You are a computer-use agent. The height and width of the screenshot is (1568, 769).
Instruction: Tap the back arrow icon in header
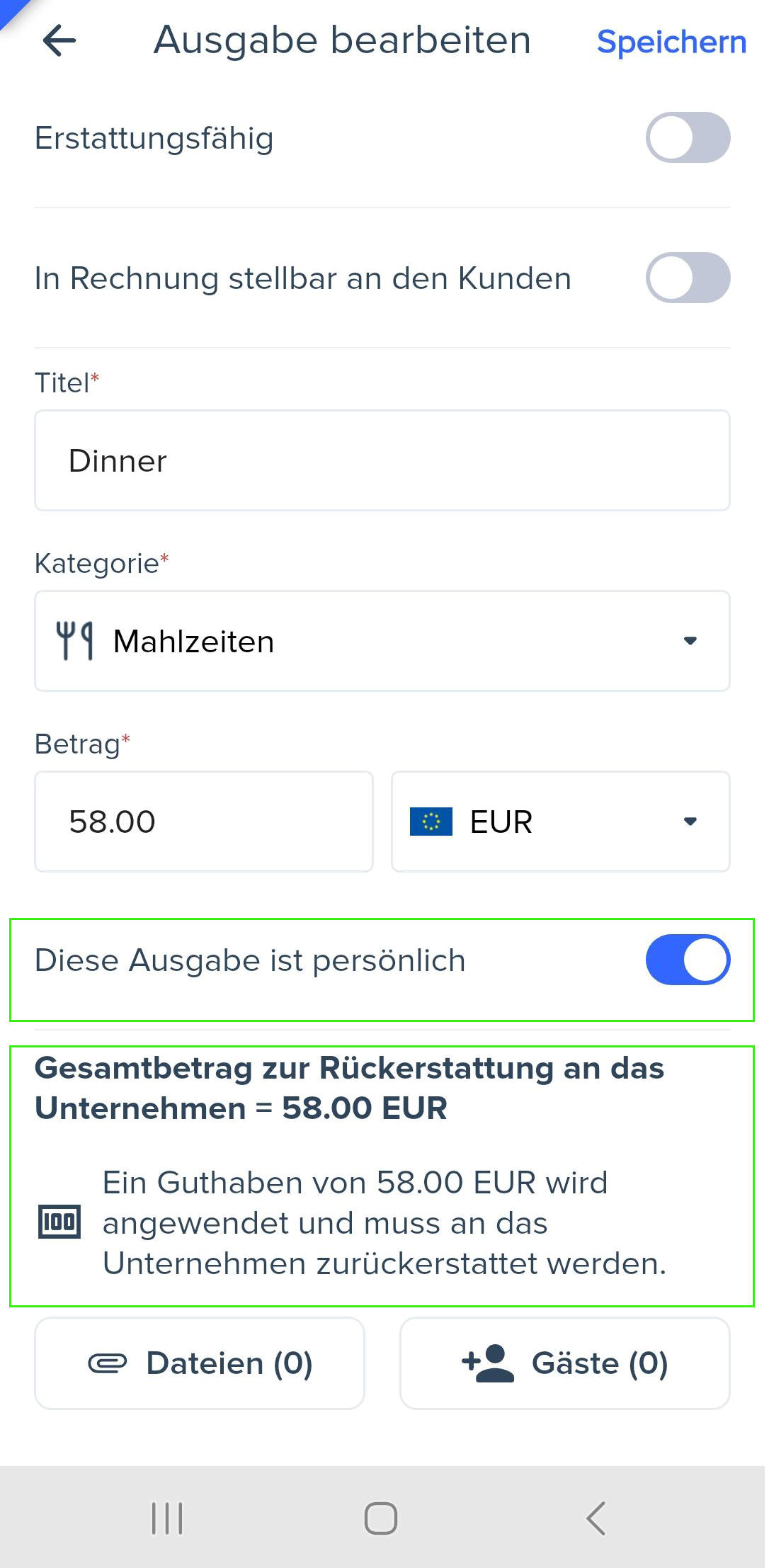59,41
